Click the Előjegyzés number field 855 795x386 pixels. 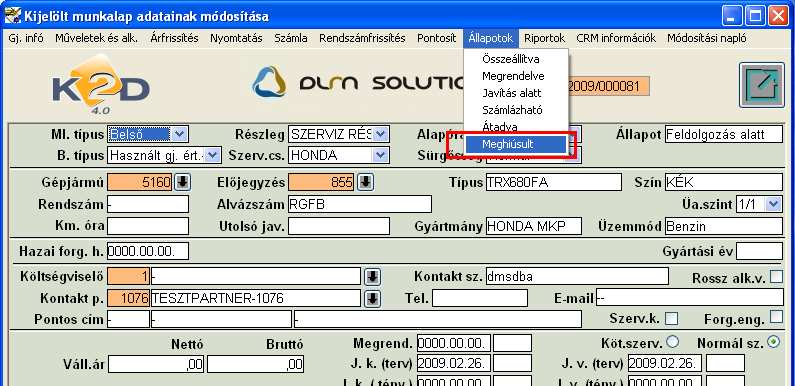point(321,182)
